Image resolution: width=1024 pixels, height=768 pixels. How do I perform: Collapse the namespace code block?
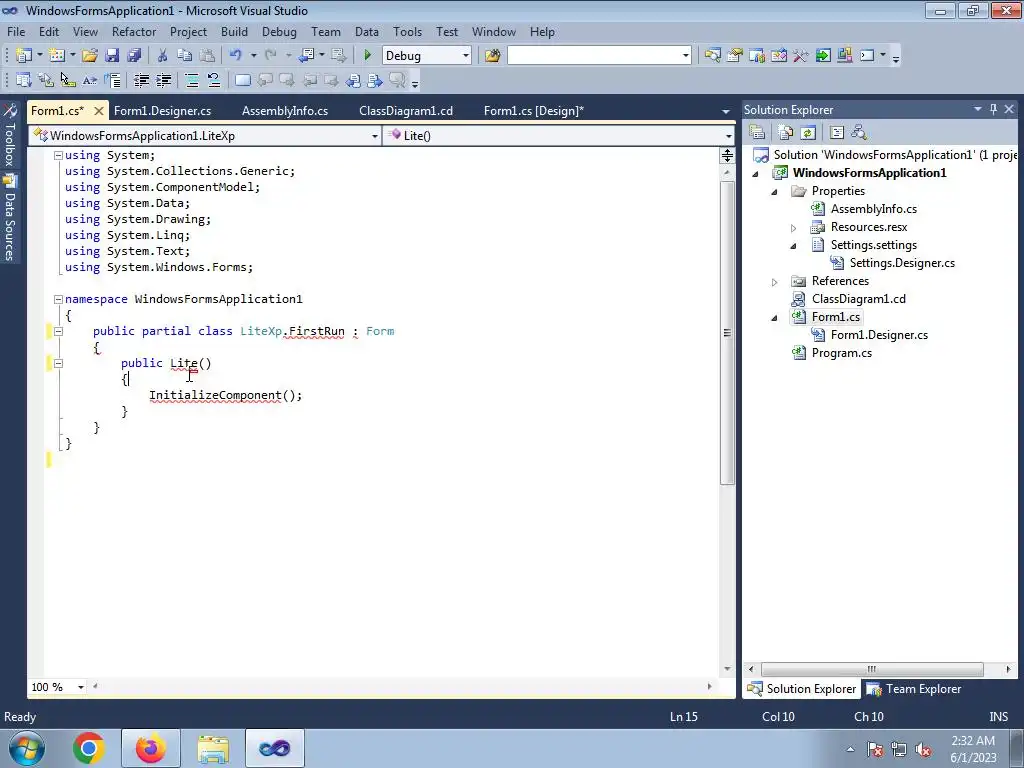click(x=58, y=299)
